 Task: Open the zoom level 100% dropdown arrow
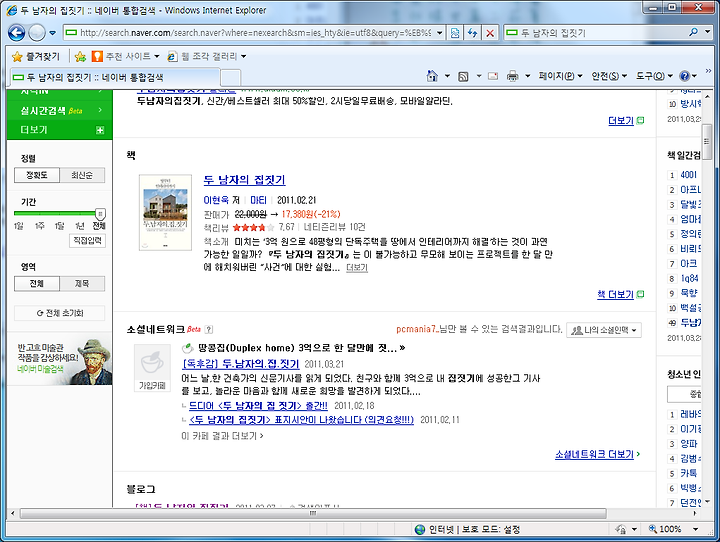696,529
